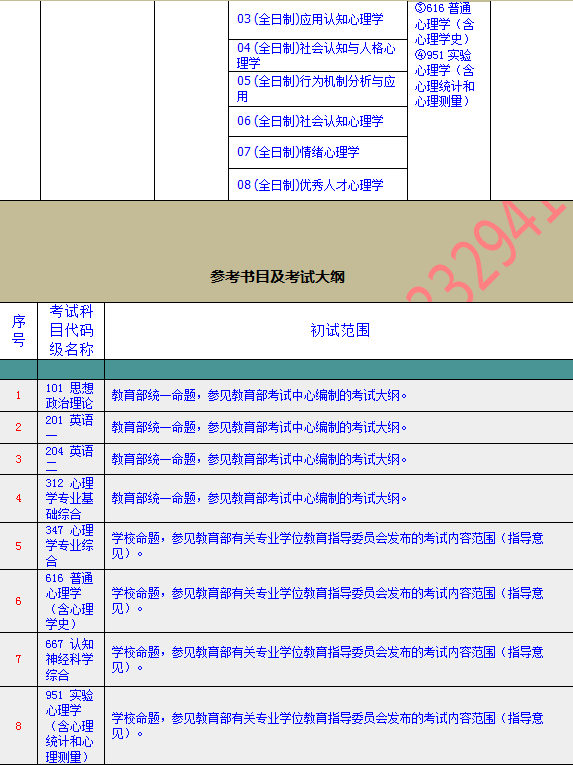Open 05 (全日制)行为机制分析与应用 direction
573x765 pixels.
tap(316, 89)
